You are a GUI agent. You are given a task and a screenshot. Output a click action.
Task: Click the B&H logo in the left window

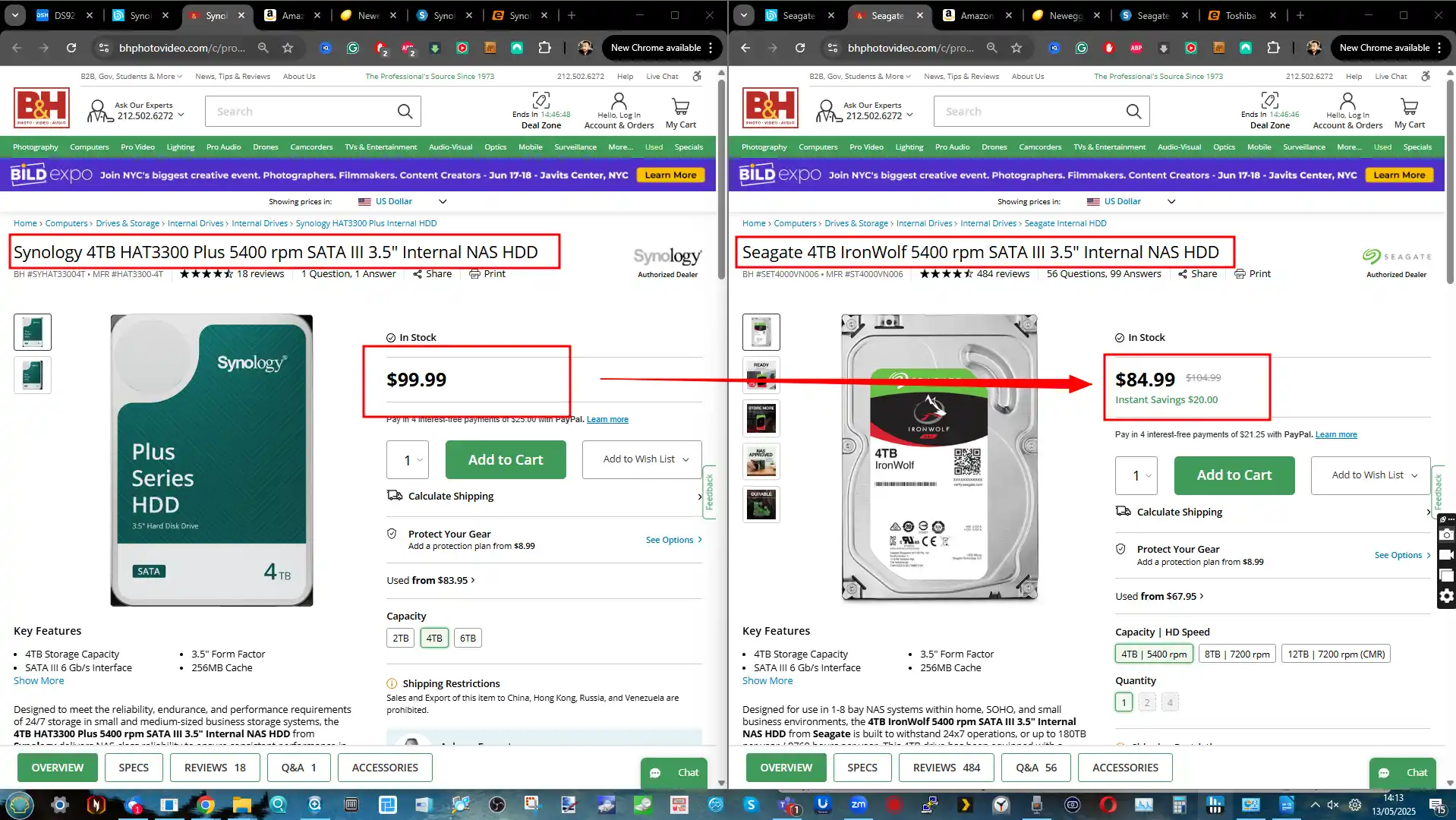pyautogui.click(x=42, y=107)
